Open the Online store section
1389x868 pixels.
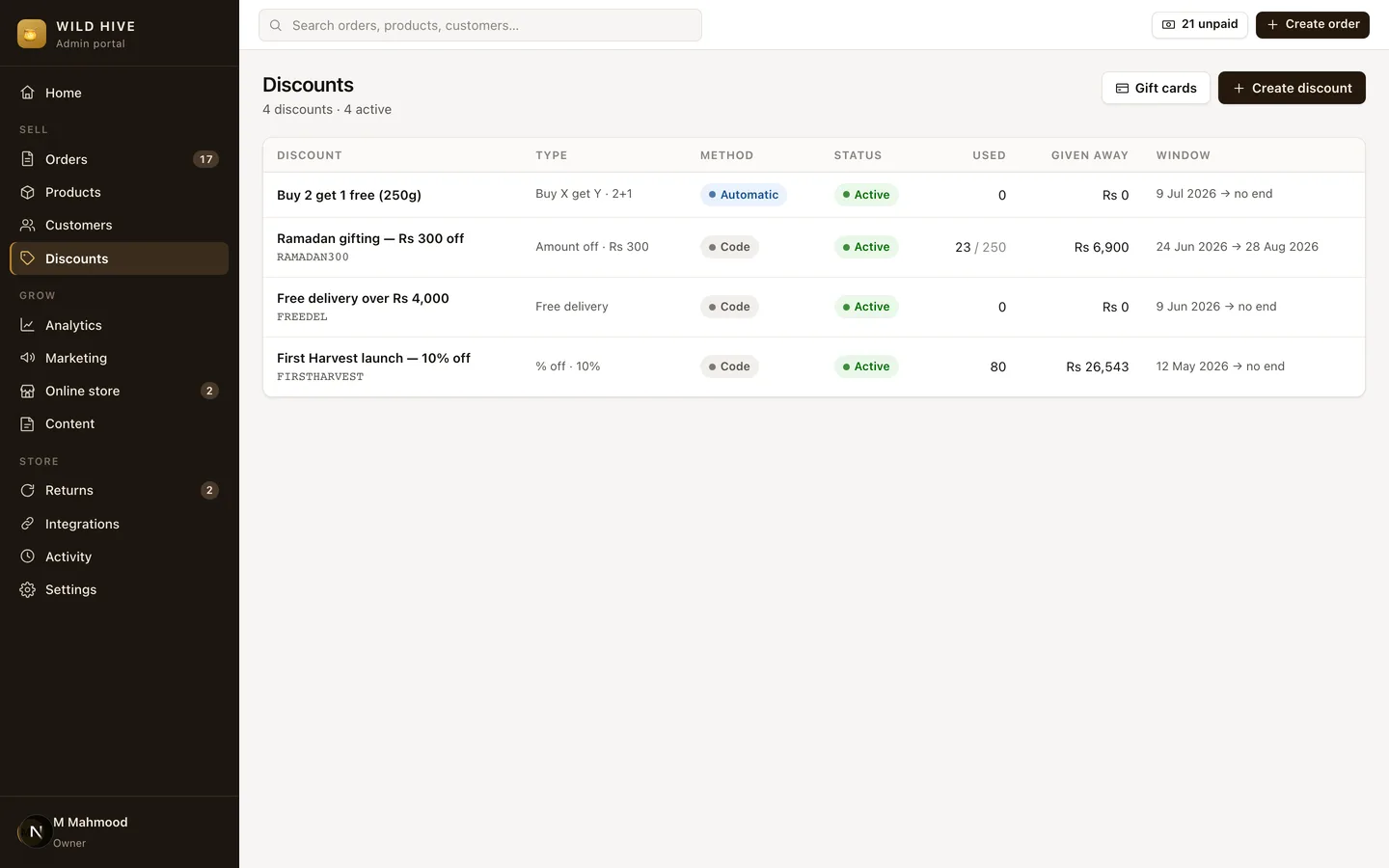pyautogui.click(x=120, y=391)
